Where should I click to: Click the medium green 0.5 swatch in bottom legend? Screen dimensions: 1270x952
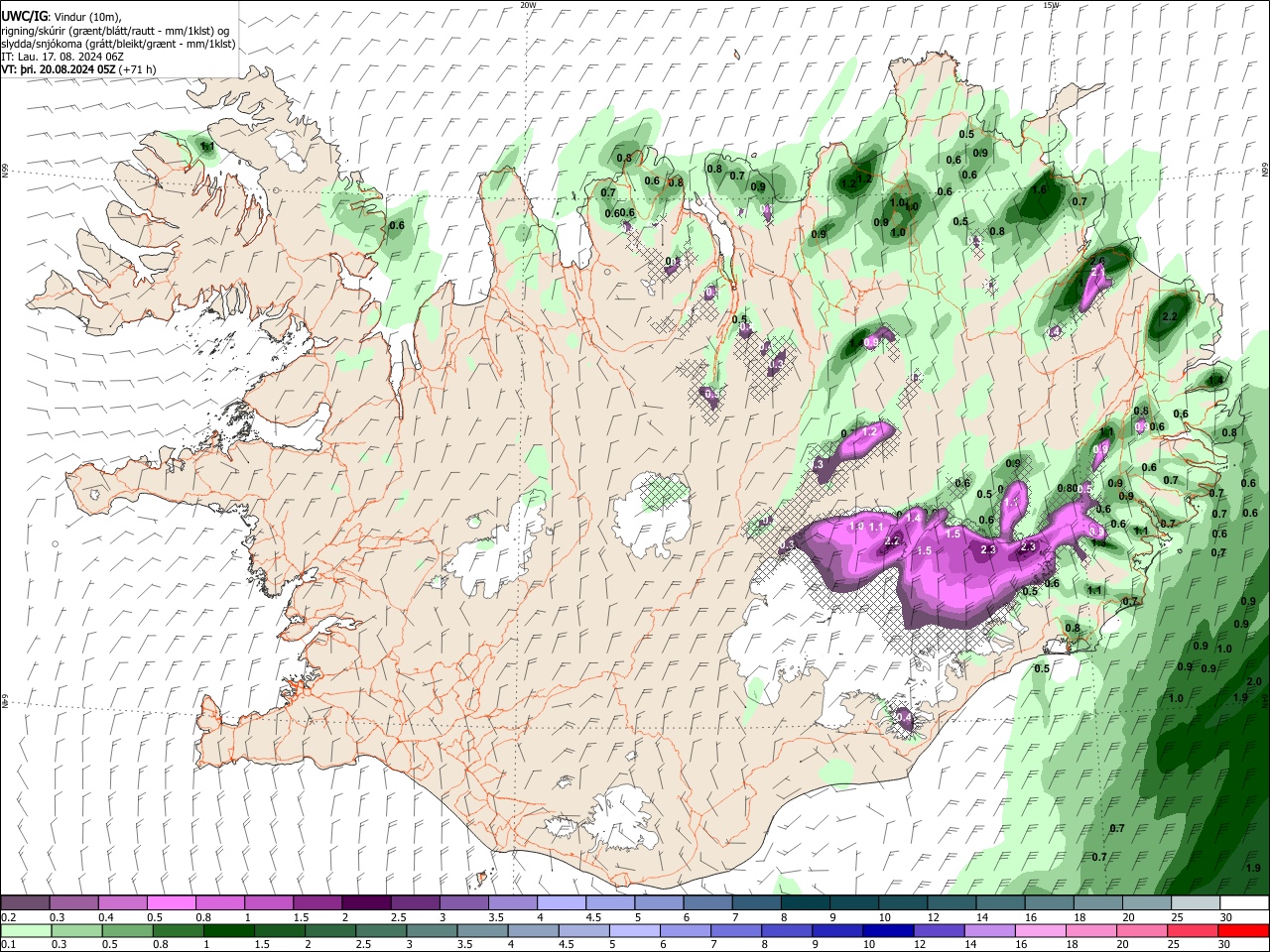pyautogui.click(x=127, y=930)
